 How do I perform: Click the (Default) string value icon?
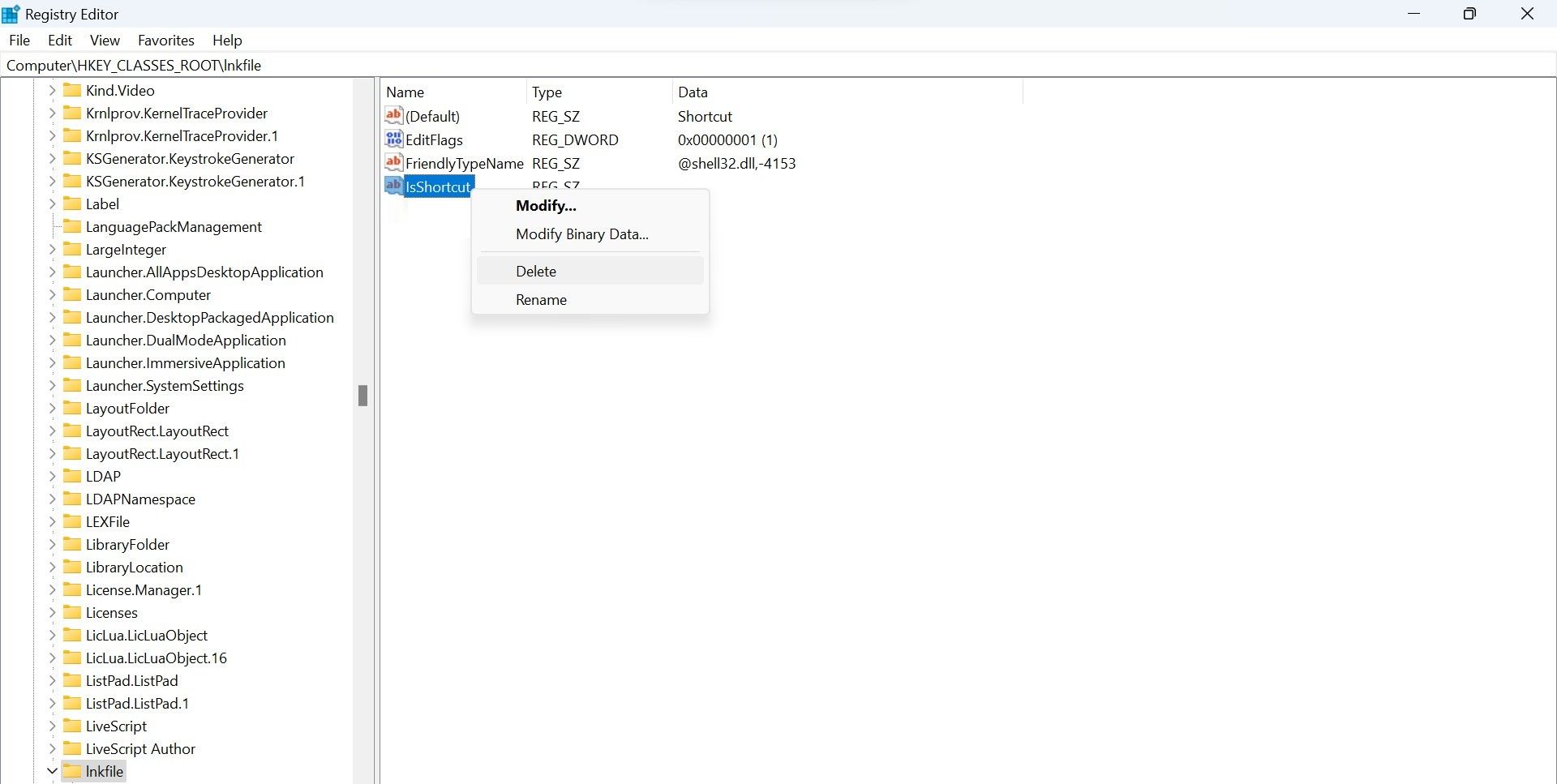(x=394, y=115)
